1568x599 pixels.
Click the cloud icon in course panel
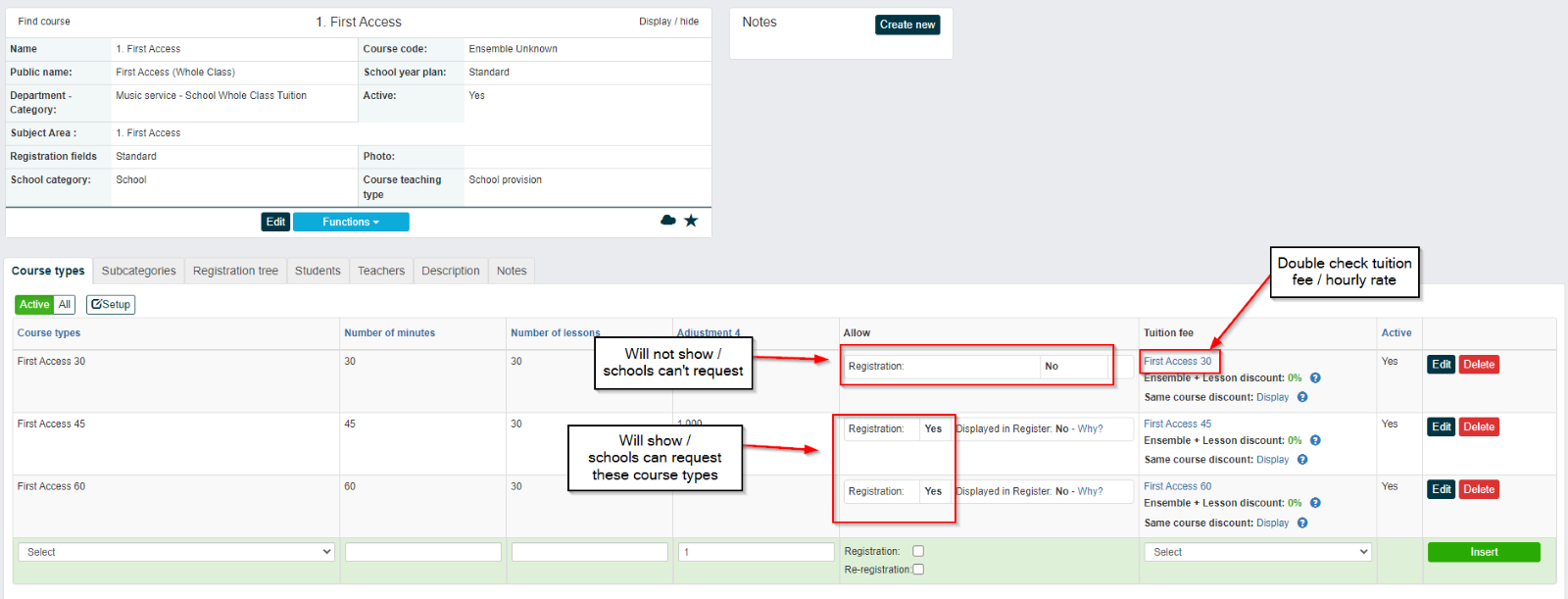tap(668, 221)
